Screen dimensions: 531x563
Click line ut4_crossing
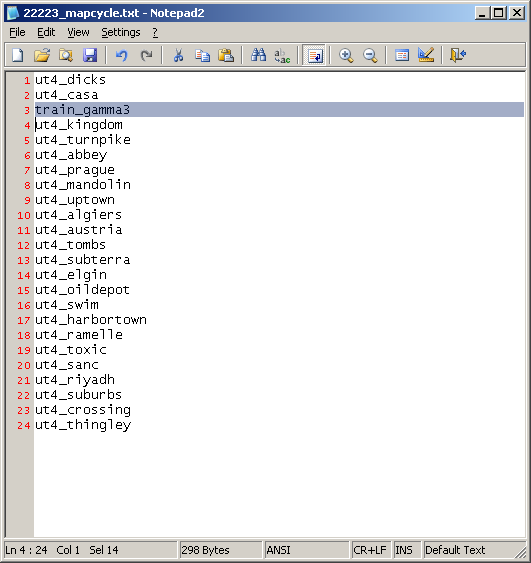coord(83,410)
